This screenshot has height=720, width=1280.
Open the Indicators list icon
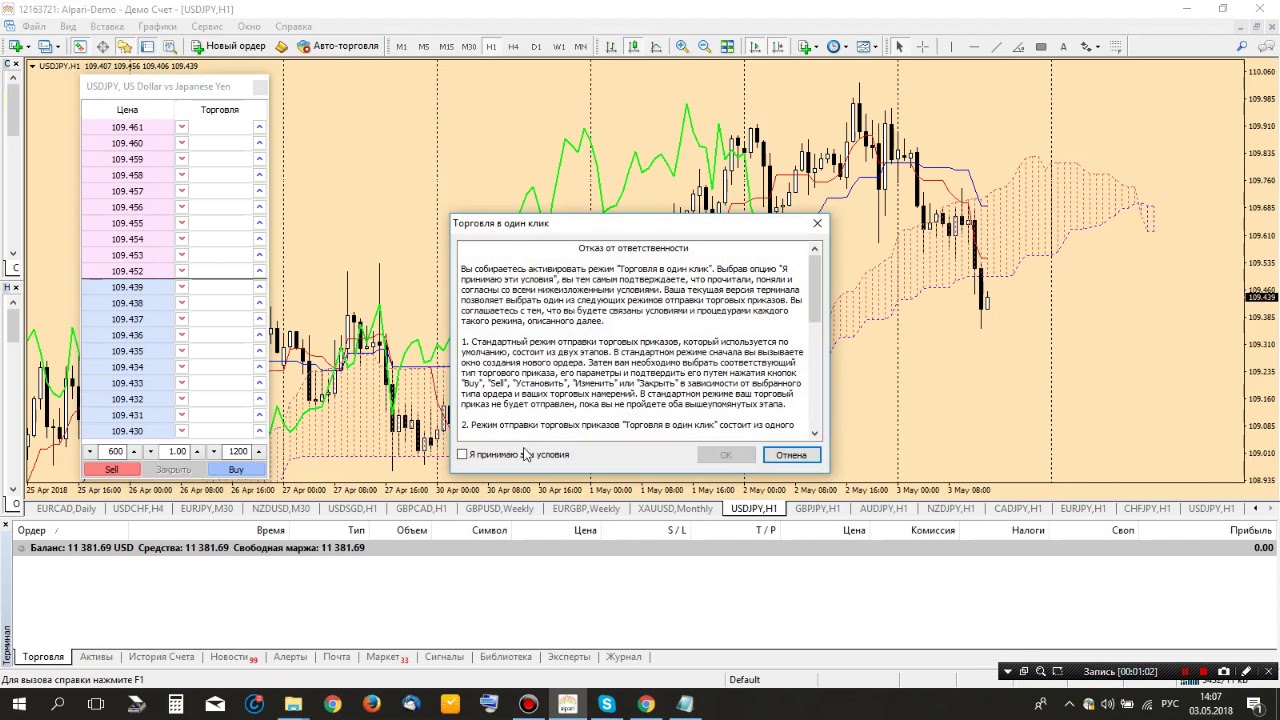806,46
